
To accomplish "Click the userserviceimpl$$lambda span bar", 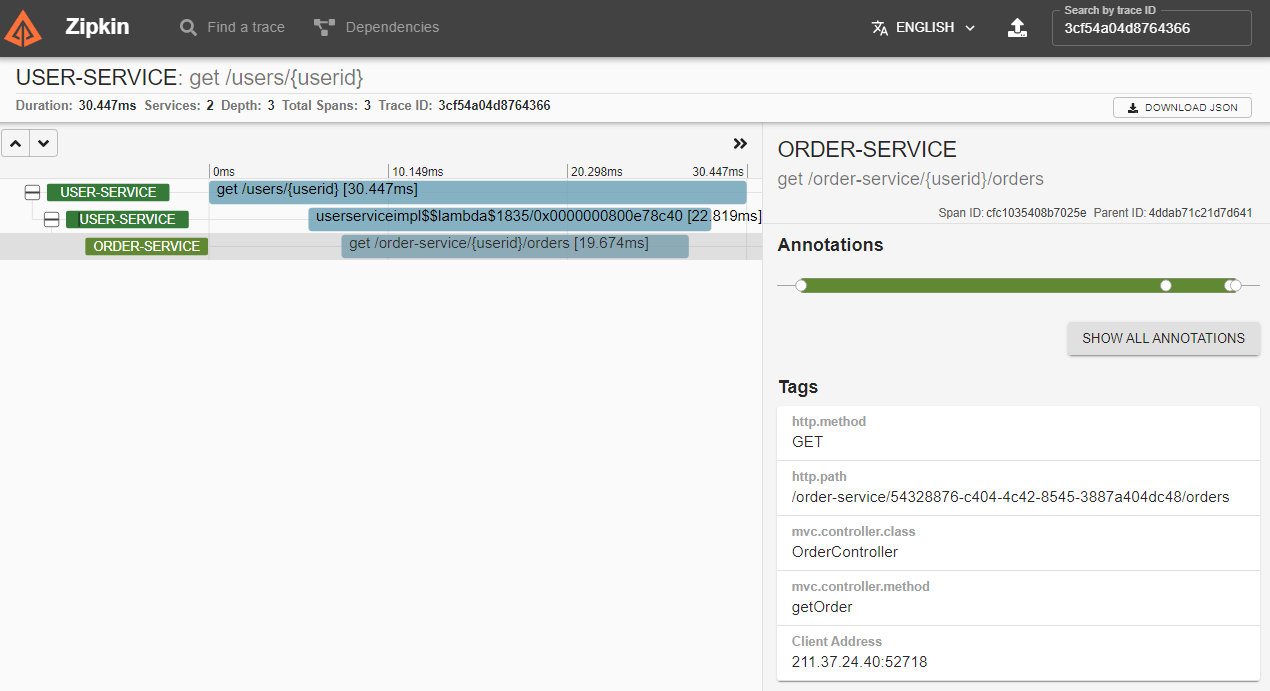I will [x=510, y=219].
